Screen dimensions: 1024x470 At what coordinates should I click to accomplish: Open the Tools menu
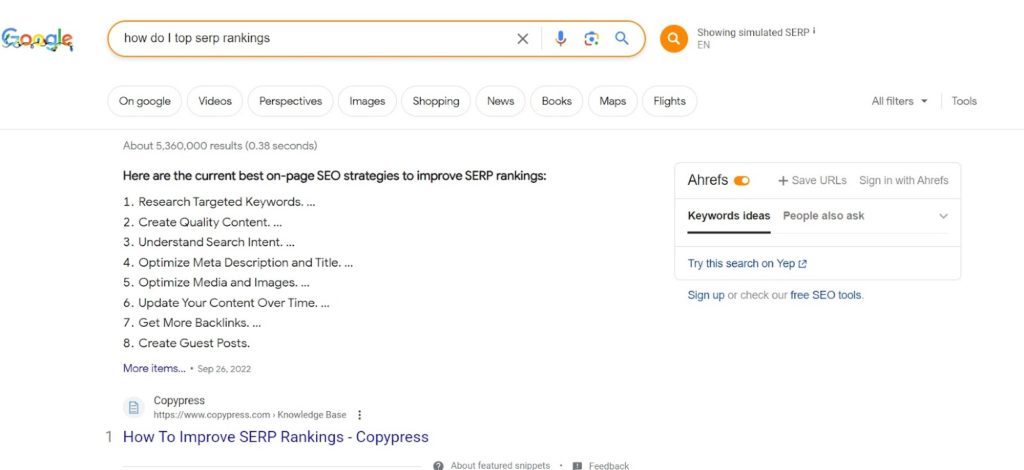pos(964,101)
